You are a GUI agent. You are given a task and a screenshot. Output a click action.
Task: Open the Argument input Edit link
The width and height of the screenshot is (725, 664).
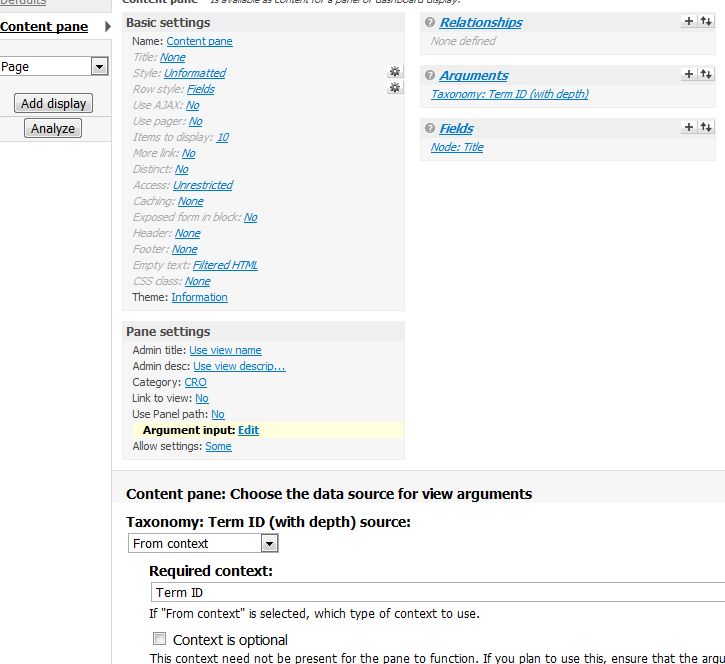pyautogui.click(x=248, y=430)
